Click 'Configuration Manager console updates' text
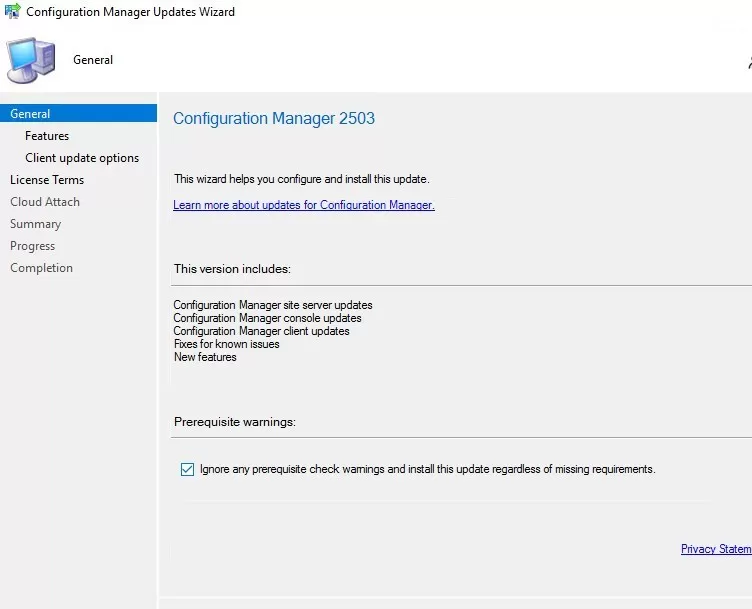The height and width of the screenshot is (609, 752). tap(268, 318)
